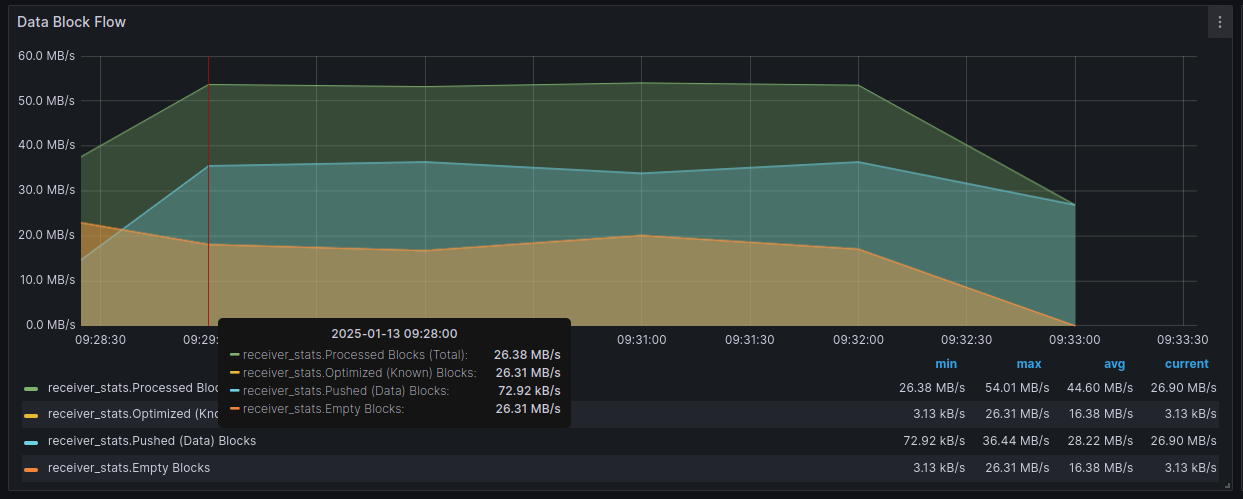This screenshot has height=499, width=1243.
Task: Click the 60.0 MB/s y-axis label
Action: [x=47, y=55]
